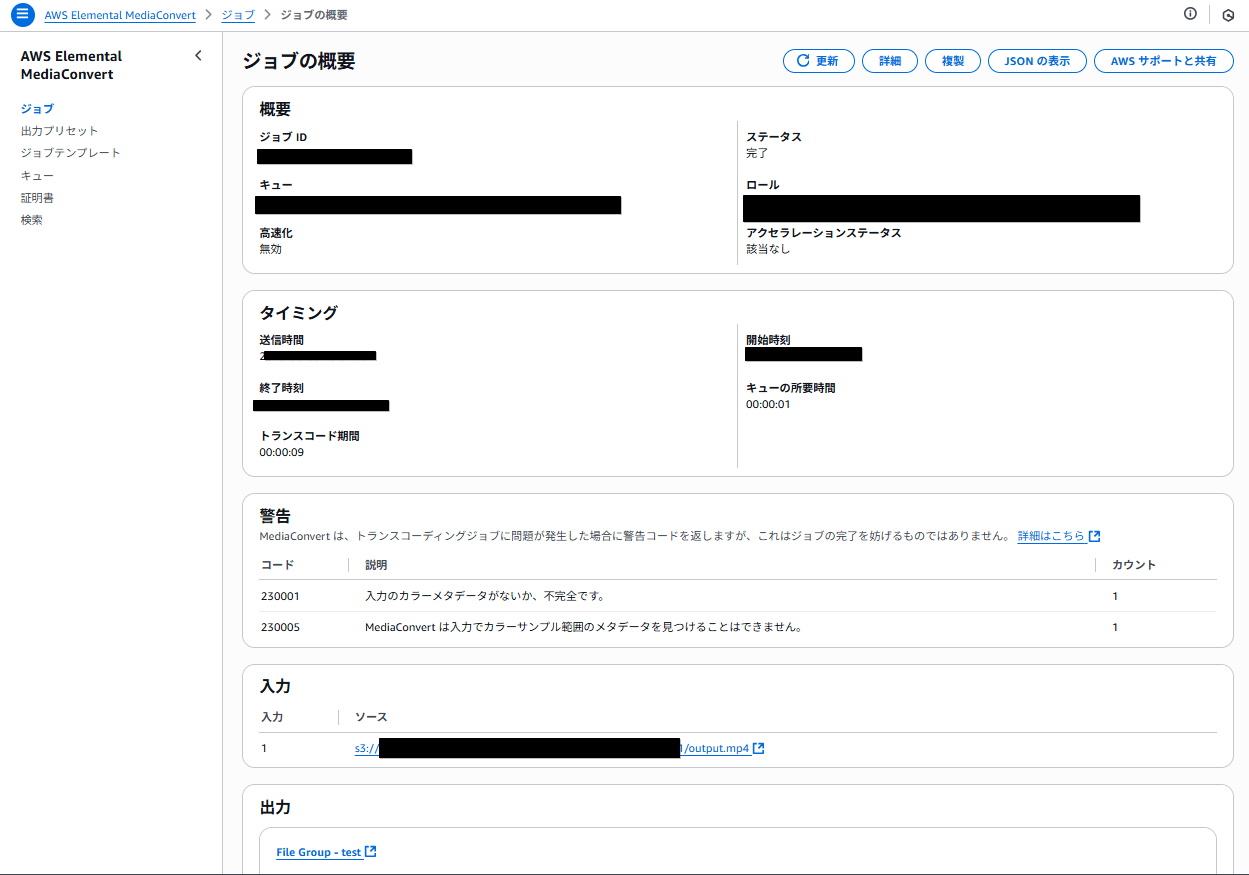Screen dimensions: 1249x875
Task: Click the カラーサンプル範囲 warning description
Action: 584,628
